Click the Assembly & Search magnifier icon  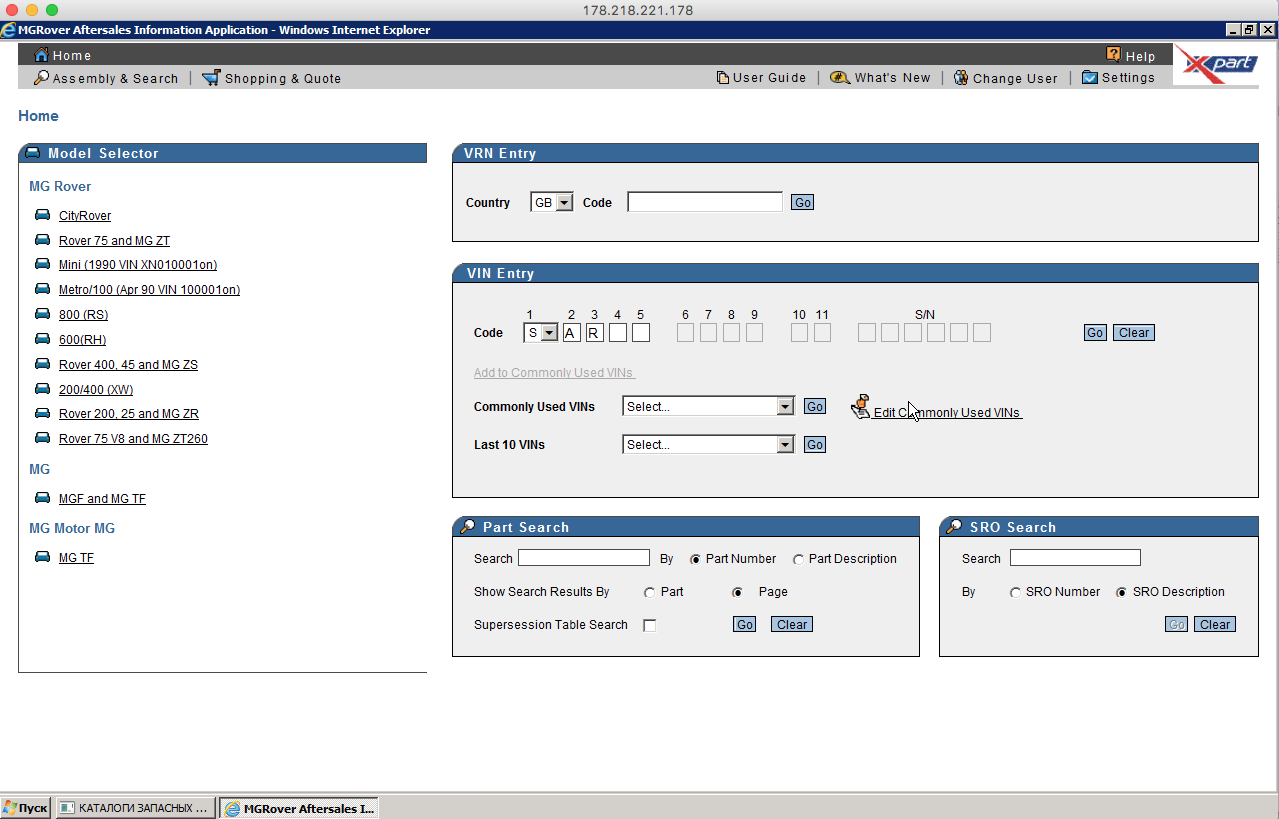click(x=41, y=78)
